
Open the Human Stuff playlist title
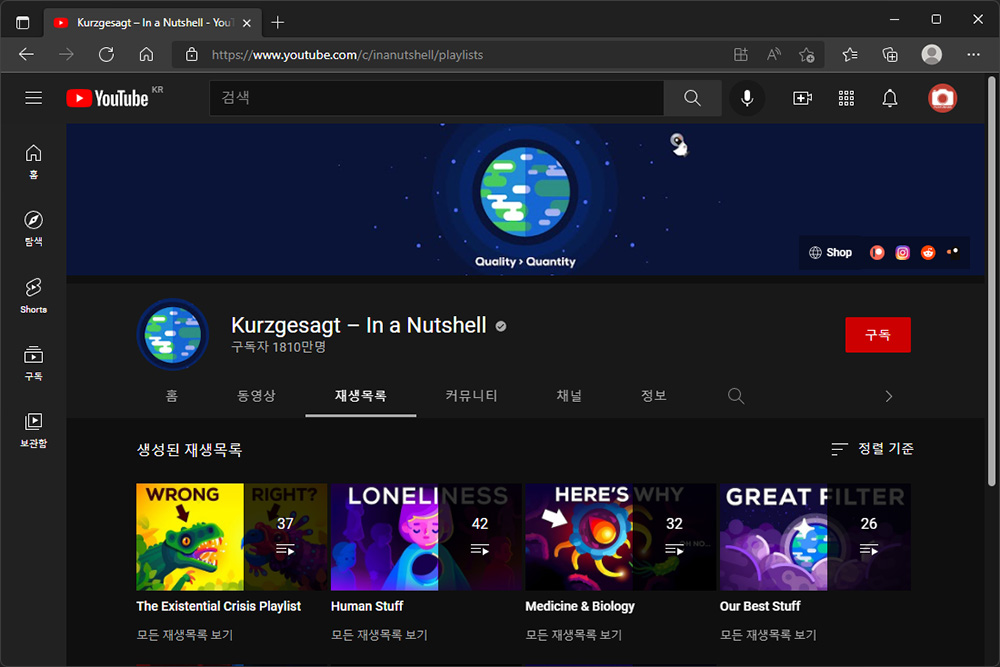[367, 606]
